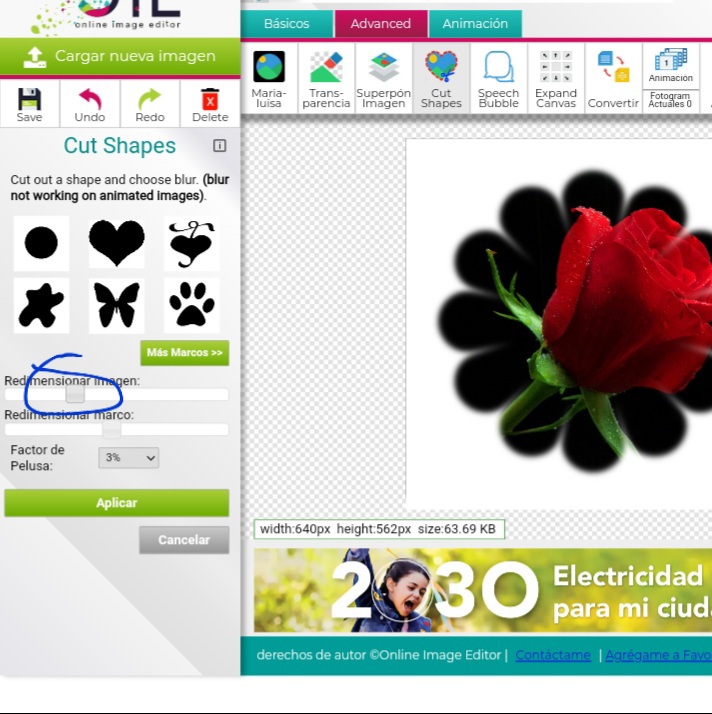
Task: Open the Convertir tool
Action: (613, 78)
